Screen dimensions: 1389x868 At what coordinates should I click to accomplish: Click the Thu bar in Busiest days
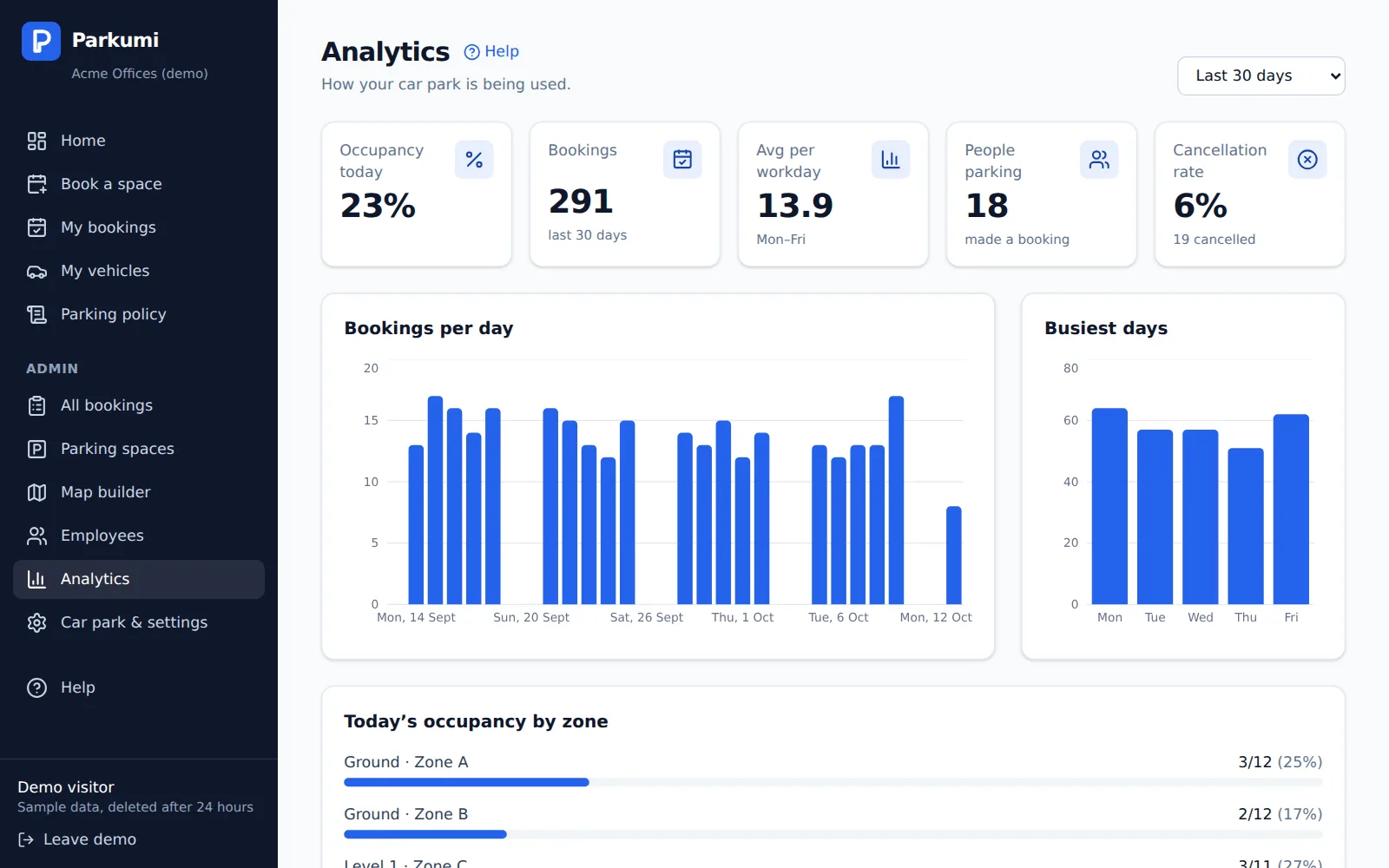(x=1246, y=526)
